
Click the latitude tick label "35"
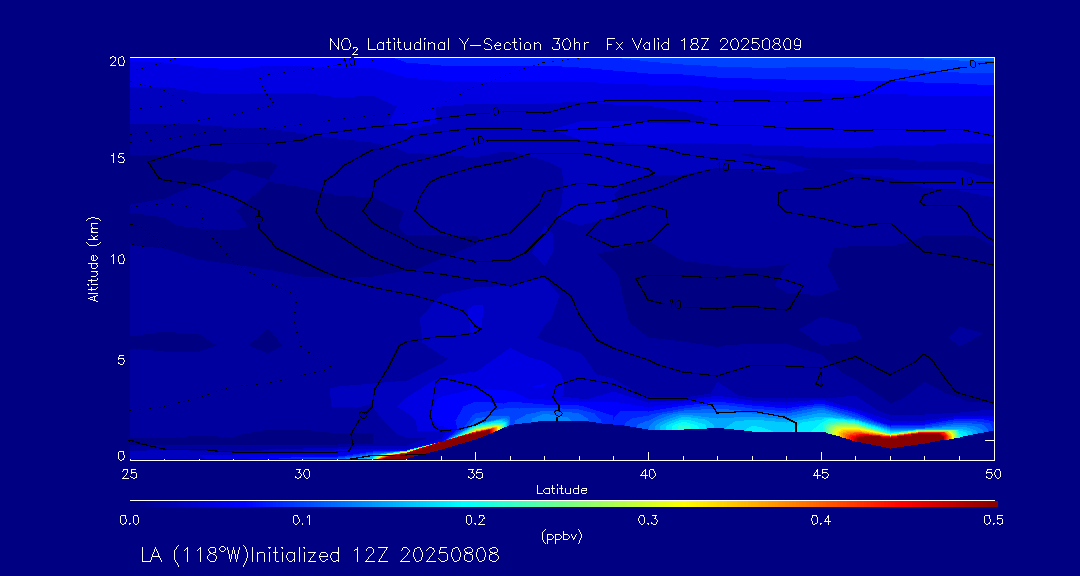pyautogui.click(x=475, y=474)
